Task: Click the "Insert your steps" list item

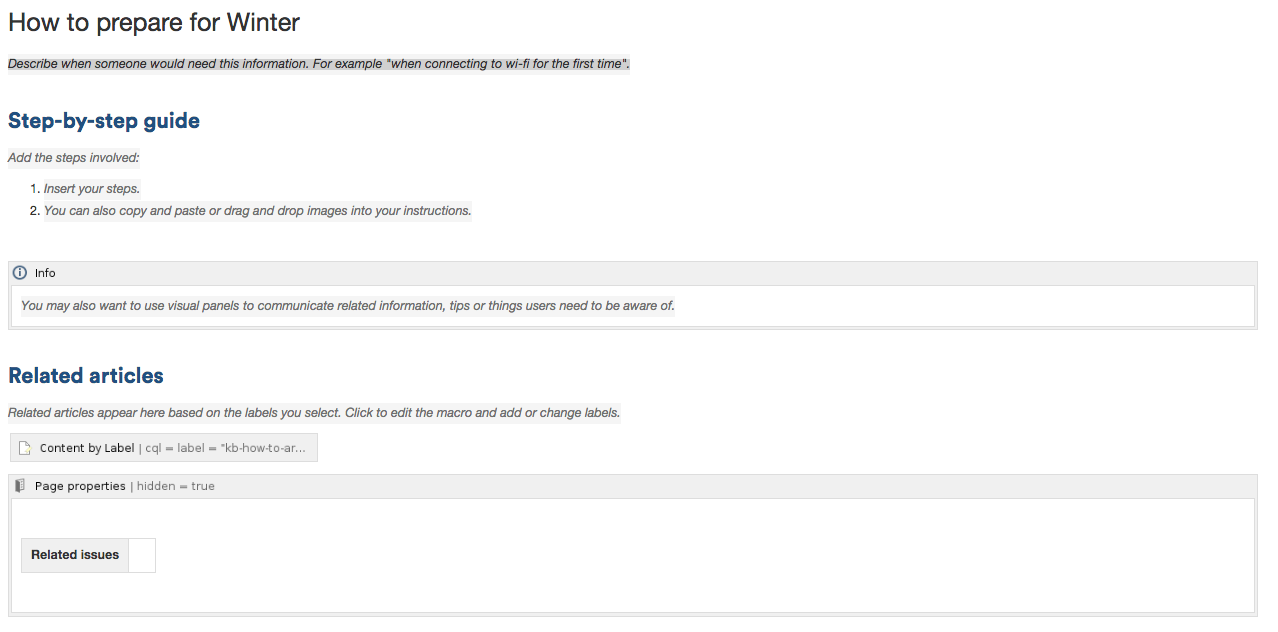Action: coord(92,189)
